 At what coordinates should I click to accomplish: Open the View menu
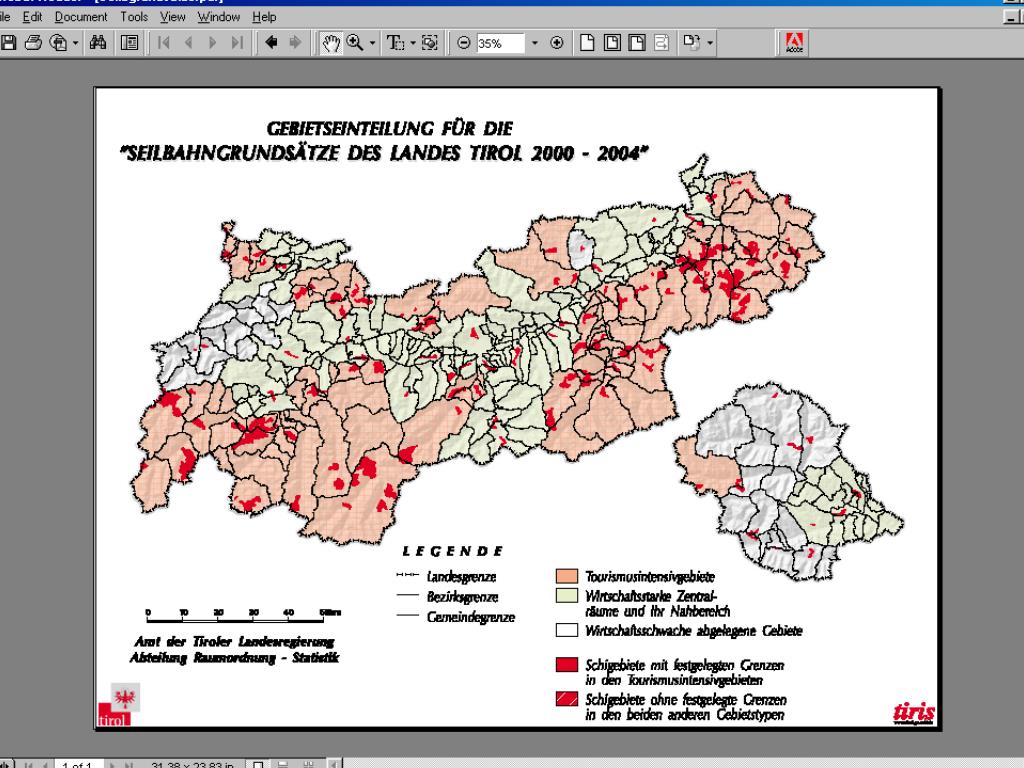(173, 17)
